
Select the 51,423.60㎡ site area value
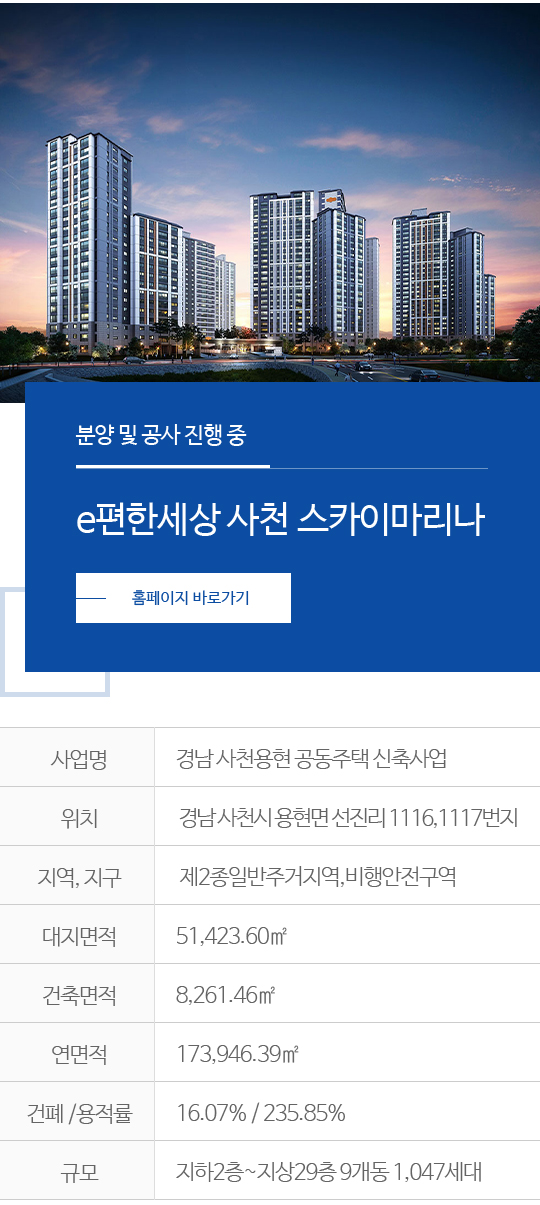click(232, 936)
